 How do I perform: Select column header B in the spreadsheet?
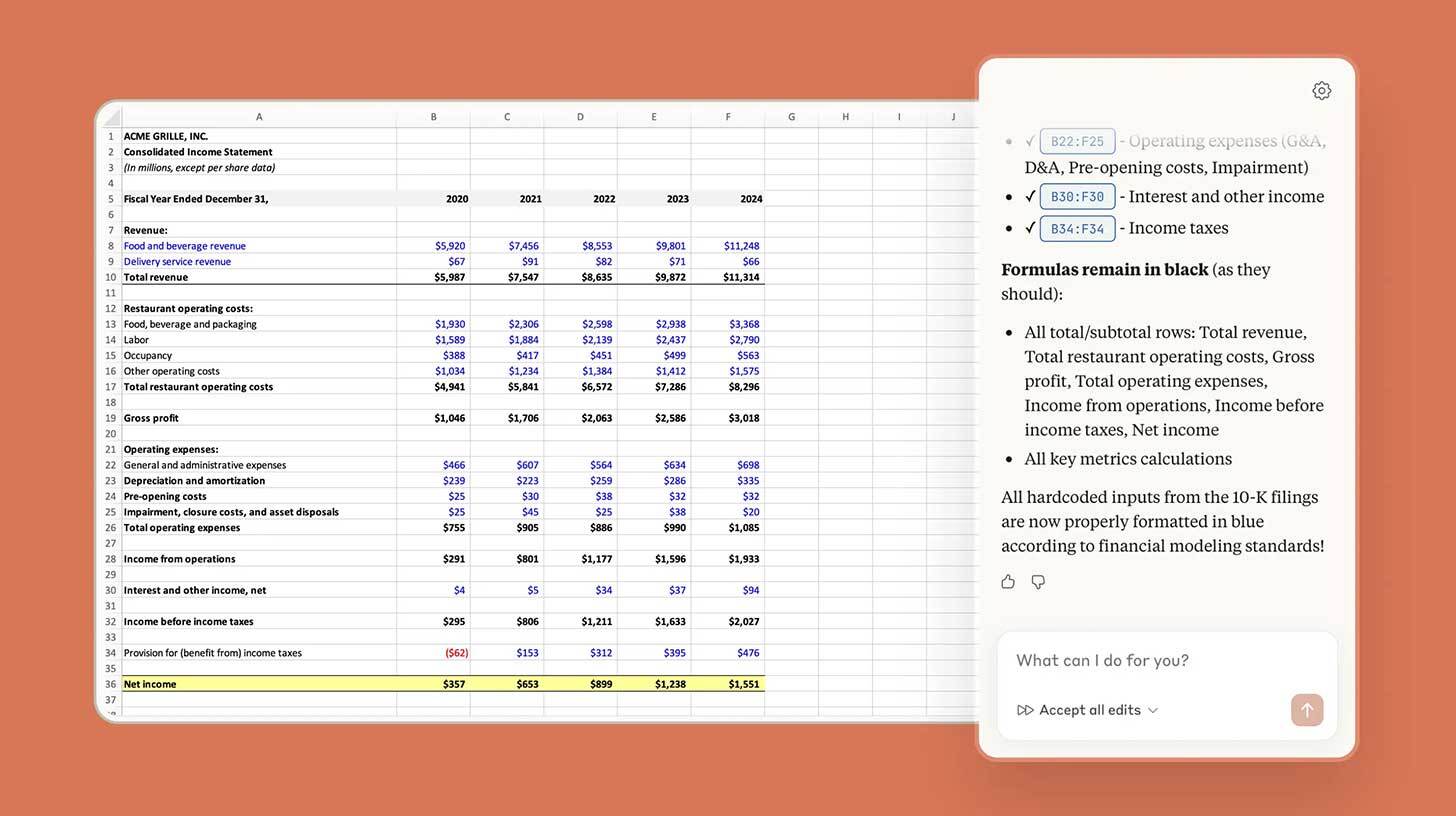433,116
